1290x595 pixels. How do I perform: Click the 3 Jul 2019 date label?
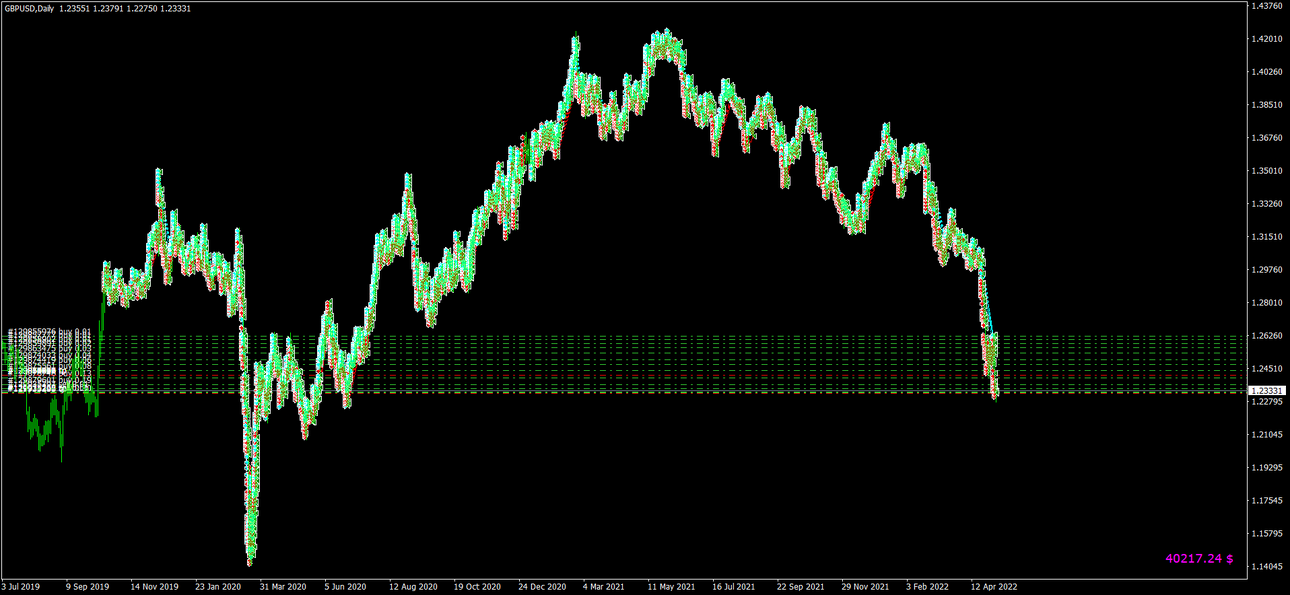click(x=22, y=587)
